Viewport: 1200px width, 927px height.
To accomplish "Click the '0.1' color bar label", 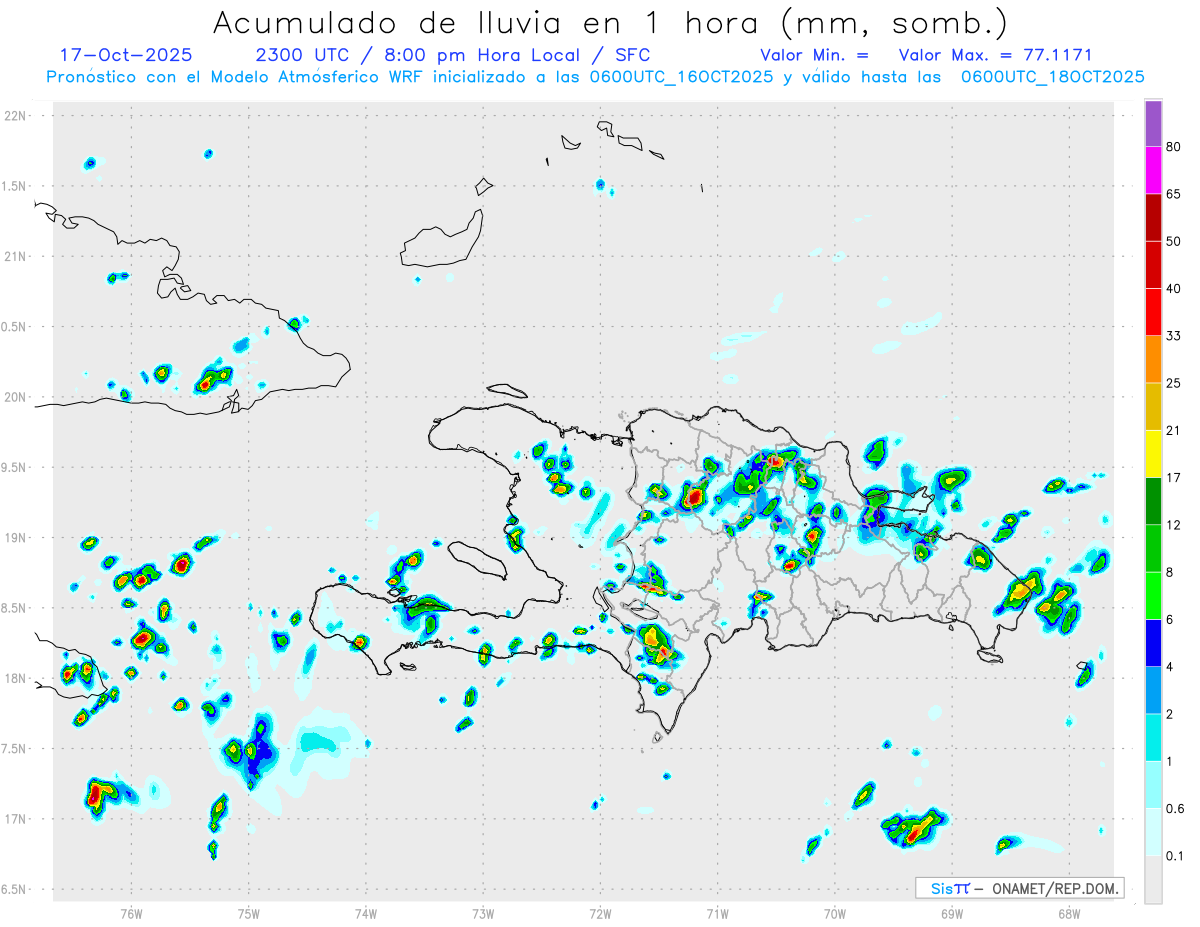I will (1176, 855).
